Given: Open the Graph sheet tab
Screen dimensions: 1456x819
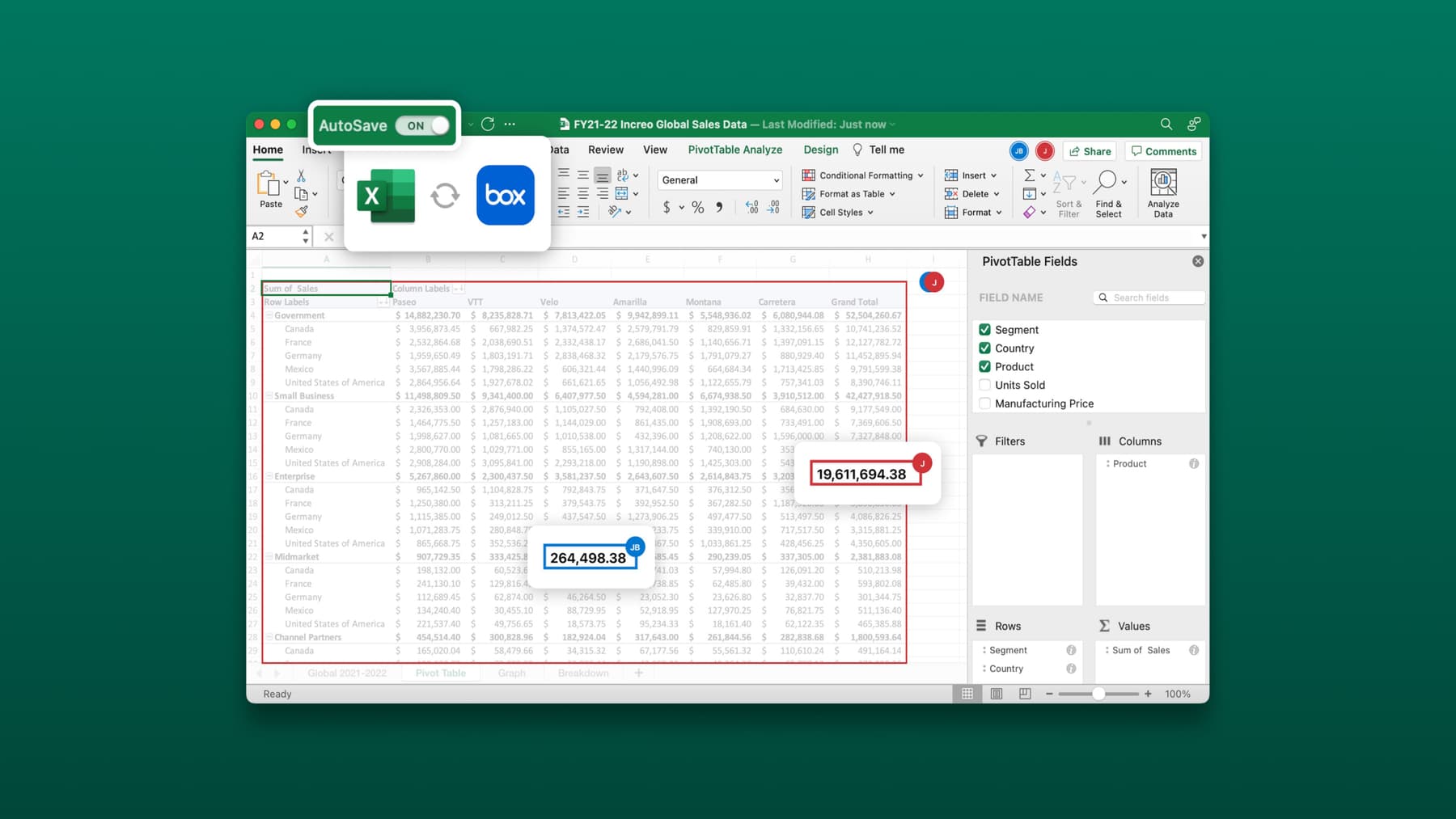Looking at the screenshot, I should 511,673.
